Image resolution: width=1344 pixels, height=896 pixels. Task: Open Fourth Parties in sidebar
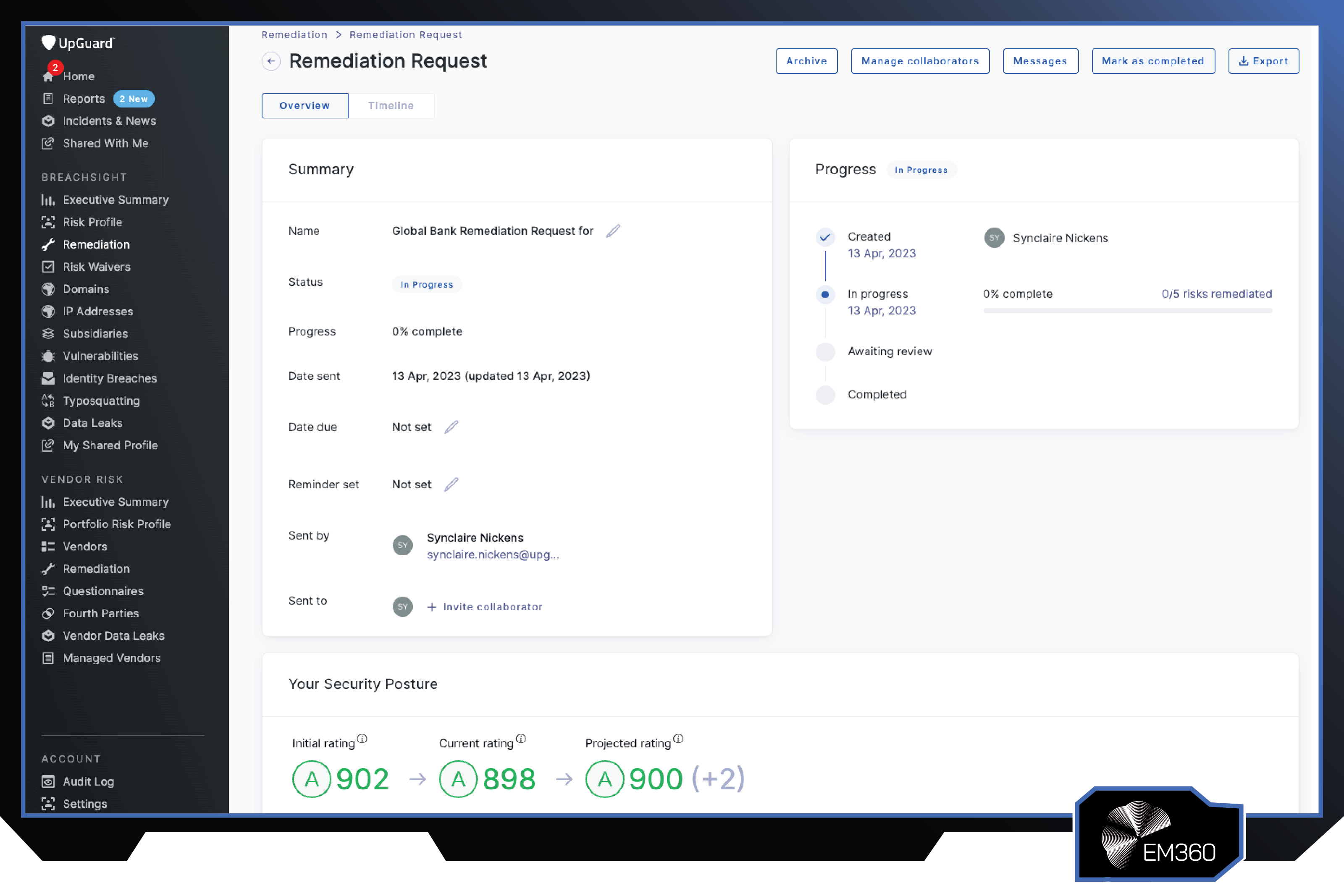(100, 613)
